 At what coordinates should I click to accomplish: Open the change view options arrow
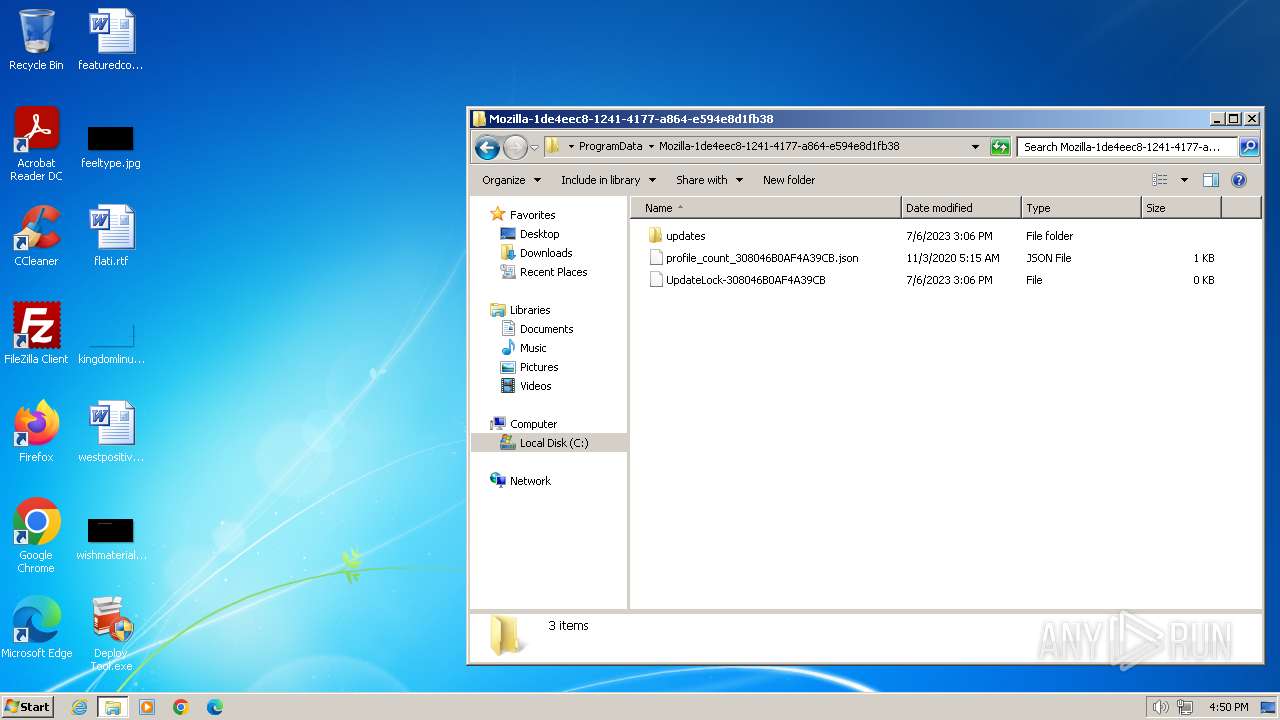coord(1184,180)
